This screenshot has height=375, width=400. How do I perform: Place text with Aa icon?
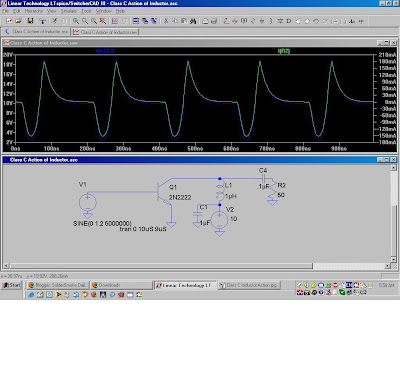(x=352, y=21)
